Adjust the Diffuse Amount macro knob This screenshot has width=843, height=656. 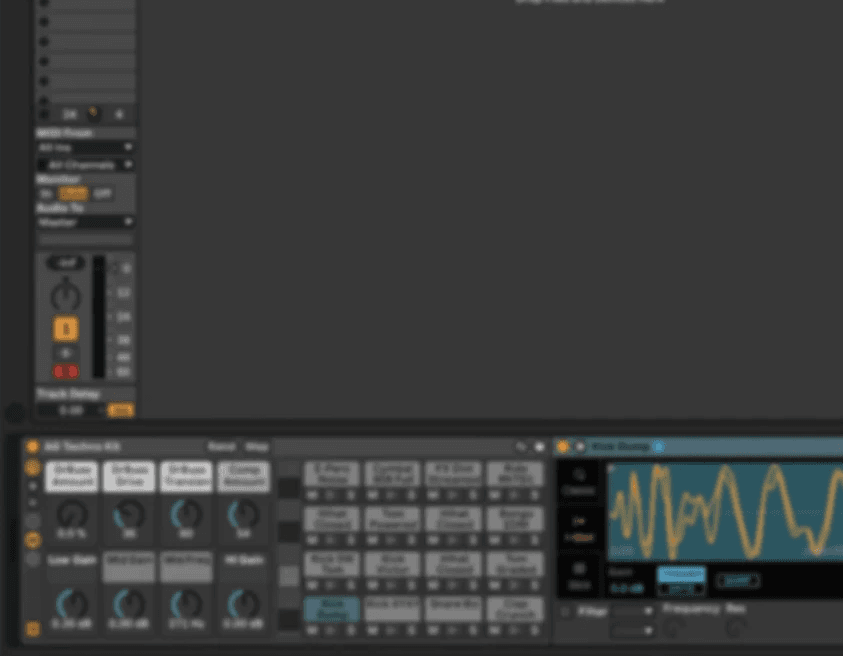pos(72,515)
